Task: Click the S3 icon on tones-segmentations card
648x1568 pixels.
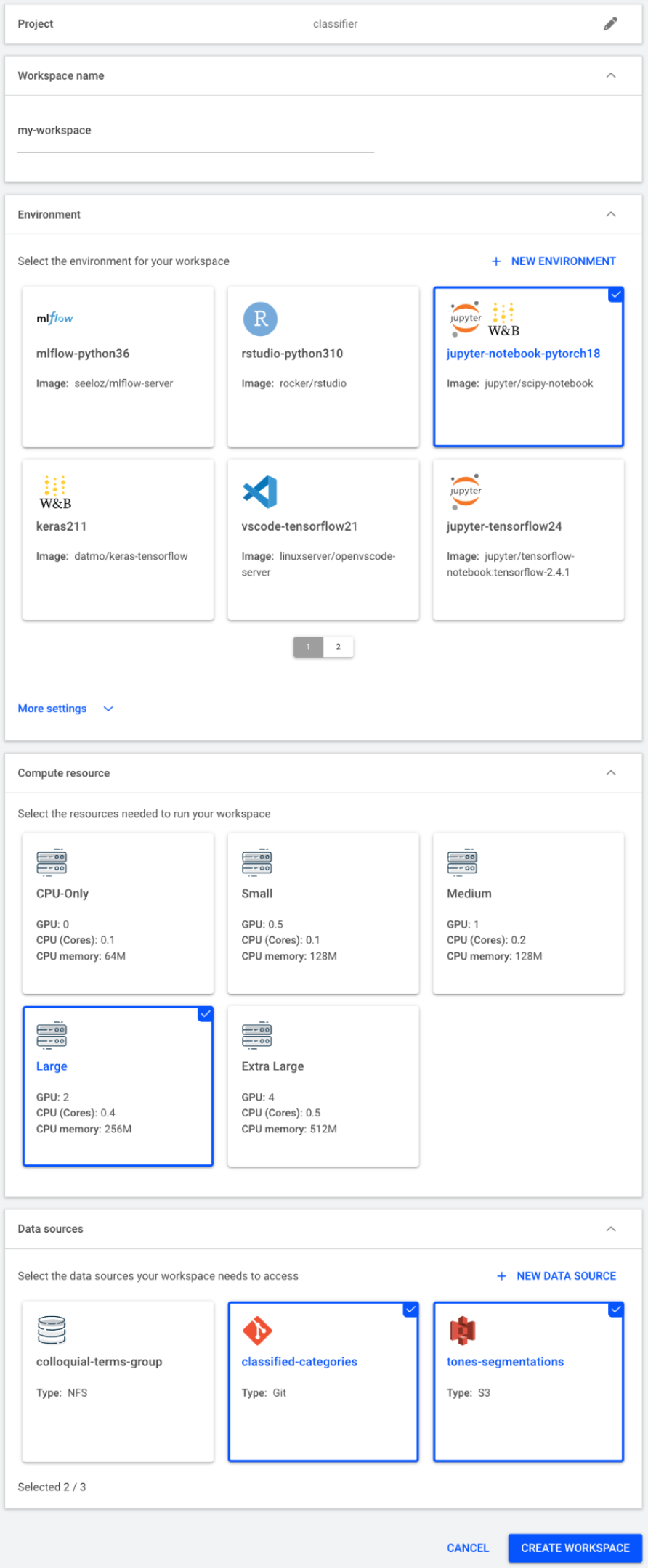Action: coord(463,1330)
